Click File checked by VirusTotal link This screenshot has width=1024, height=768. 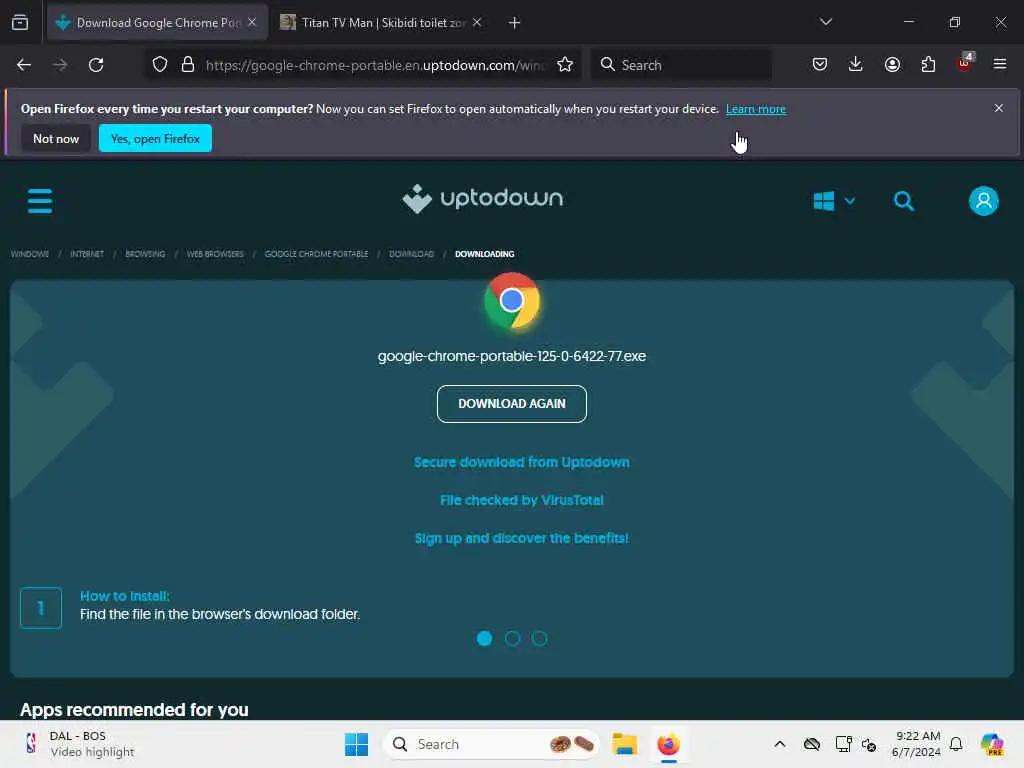(x=521, y=500)
